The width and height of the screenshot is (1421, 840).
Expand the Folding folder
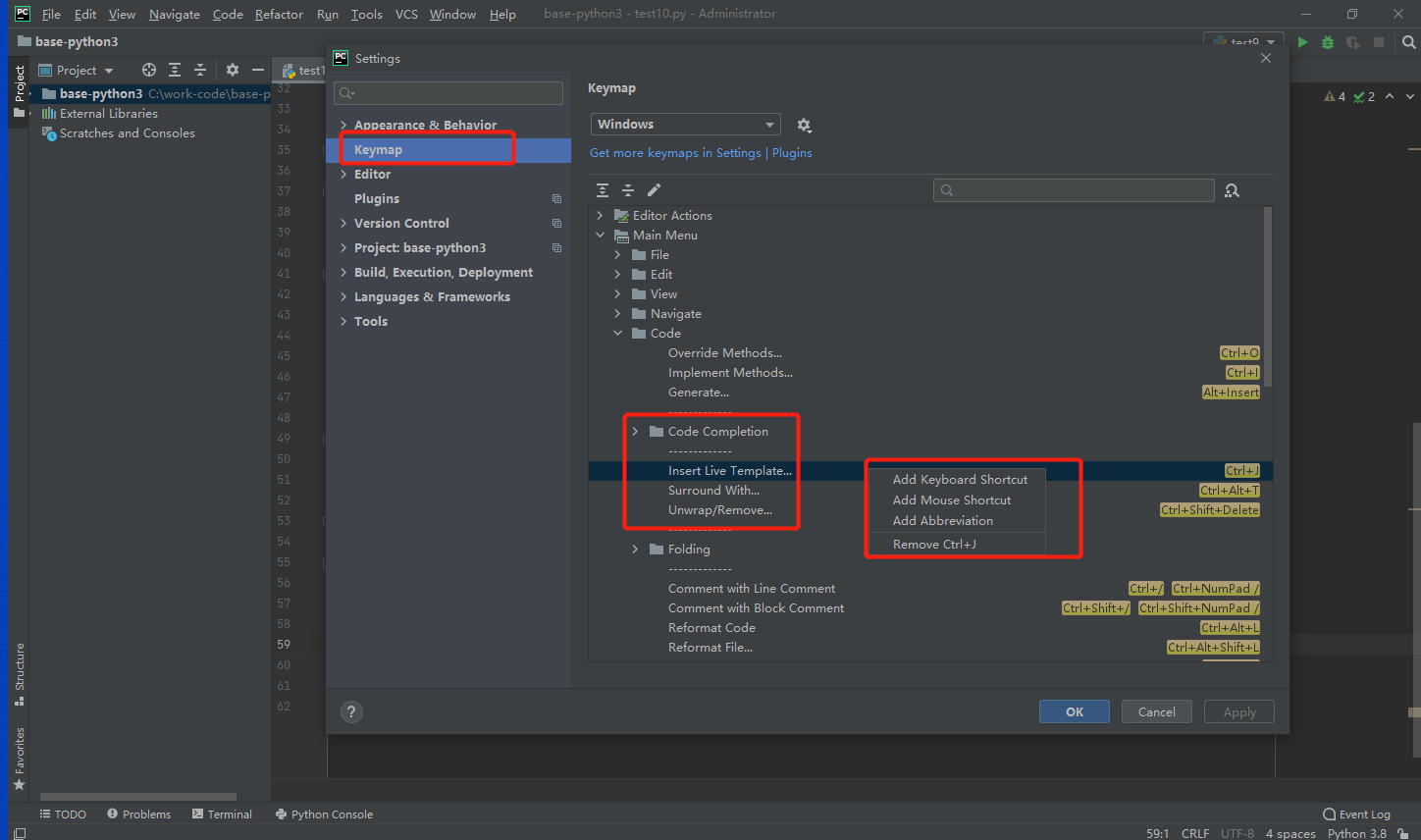(635, 549)
